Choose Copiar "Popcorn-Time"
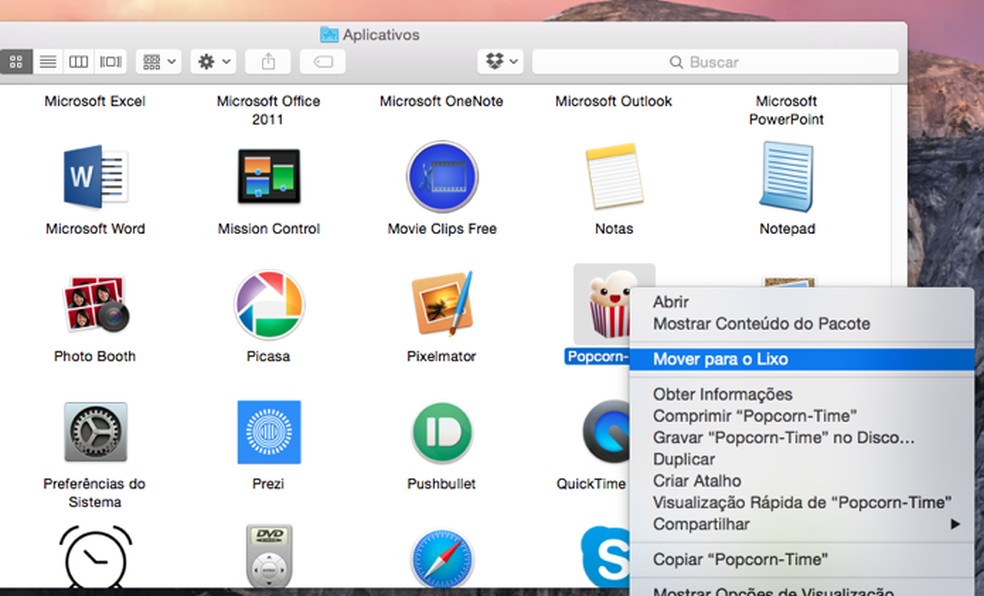 point(802,559)
